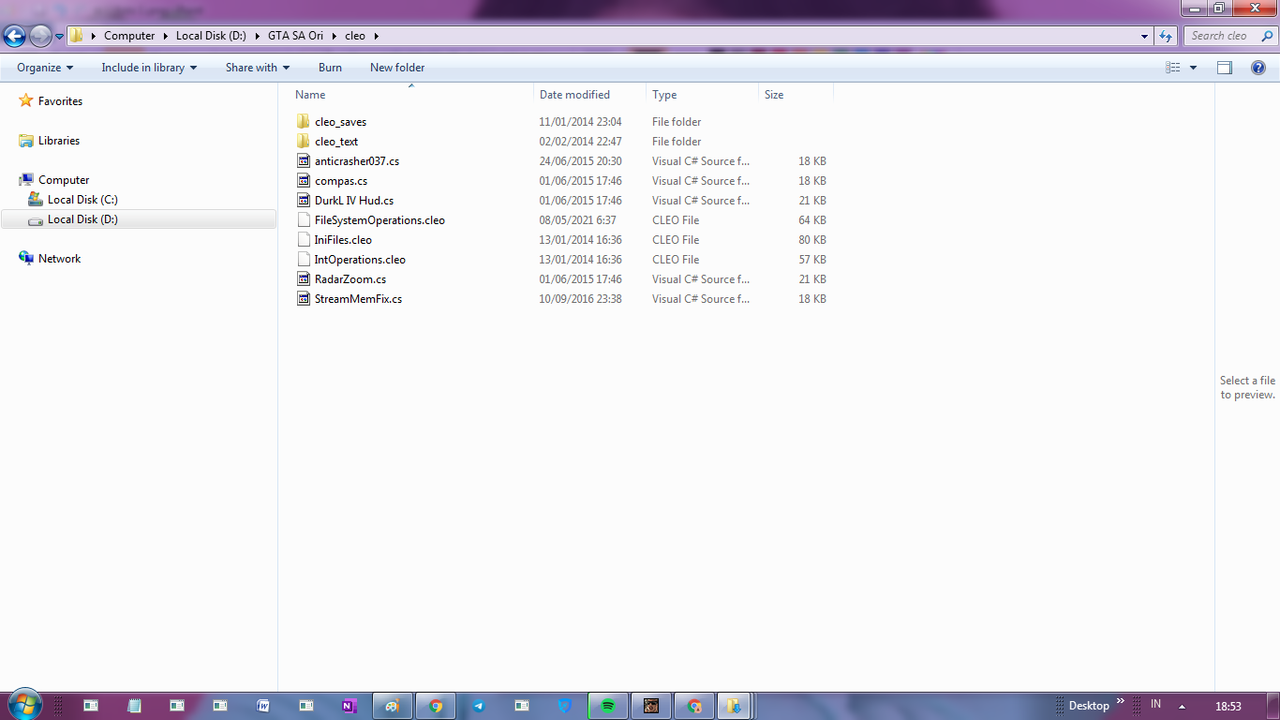Expand the arrow after cleo in the breadcrumb

[x=376, y=36]
